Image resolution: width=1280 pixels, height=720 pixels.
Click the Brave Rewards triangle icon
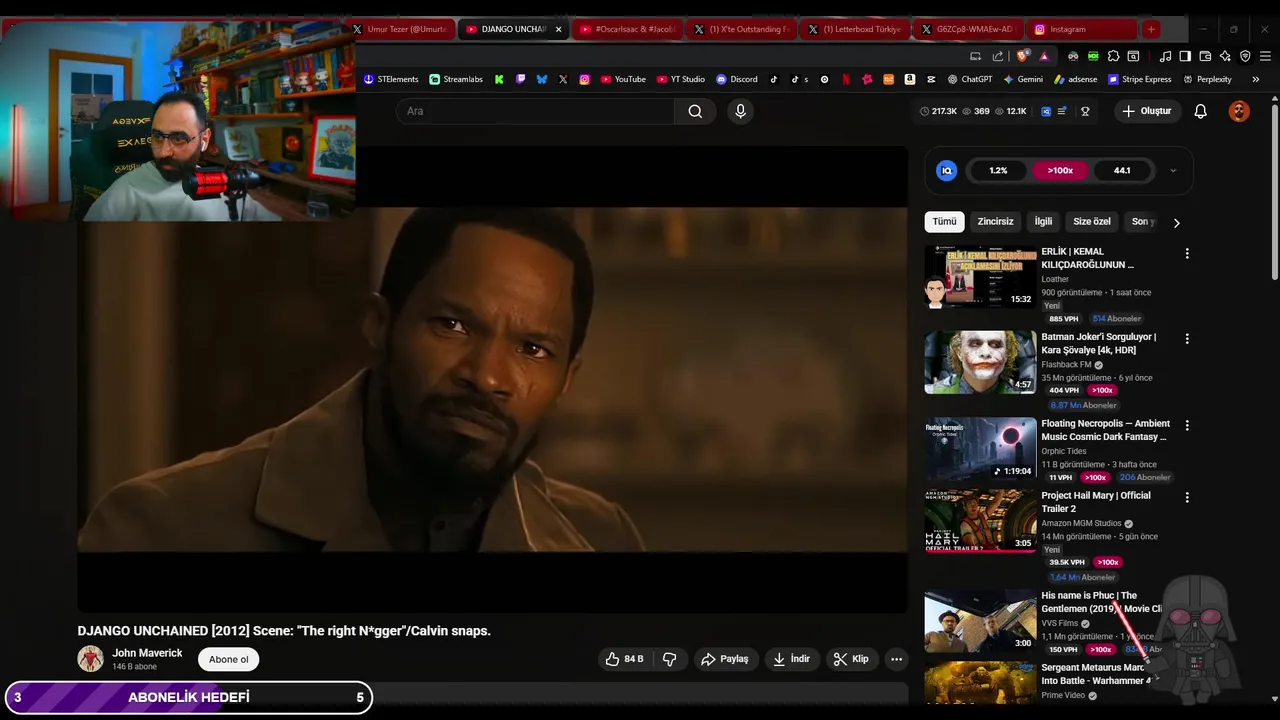(1044, 56)
